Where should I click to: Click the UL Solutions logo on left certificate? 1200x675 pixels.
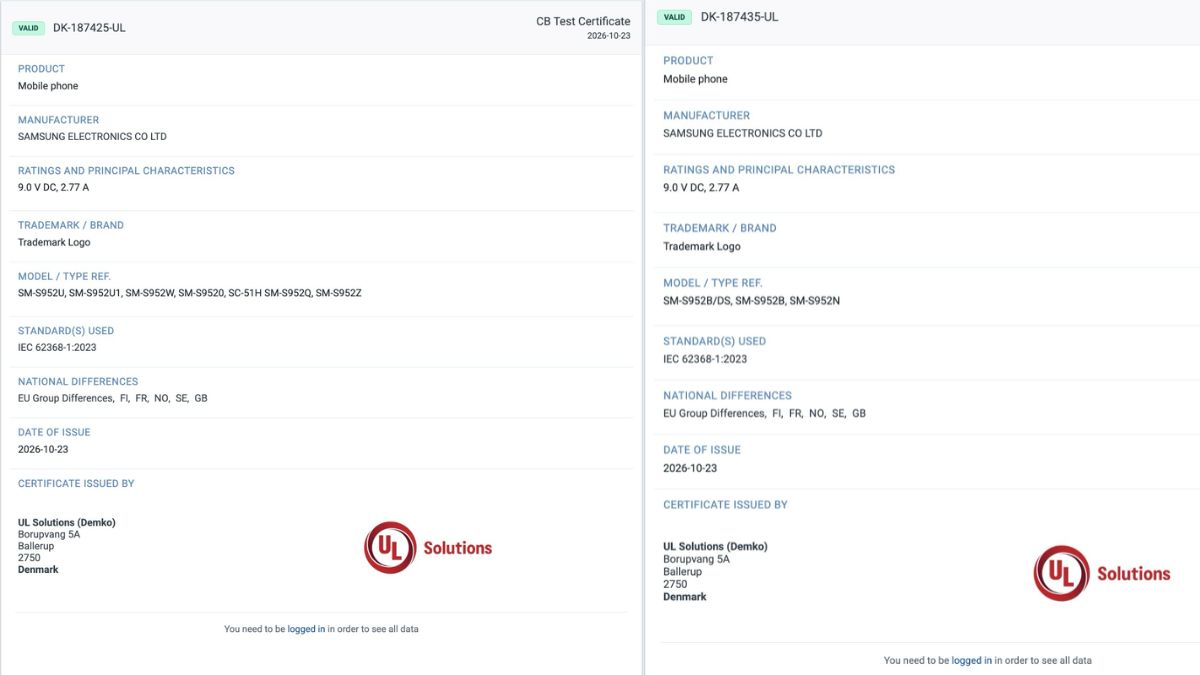(428, 548)
